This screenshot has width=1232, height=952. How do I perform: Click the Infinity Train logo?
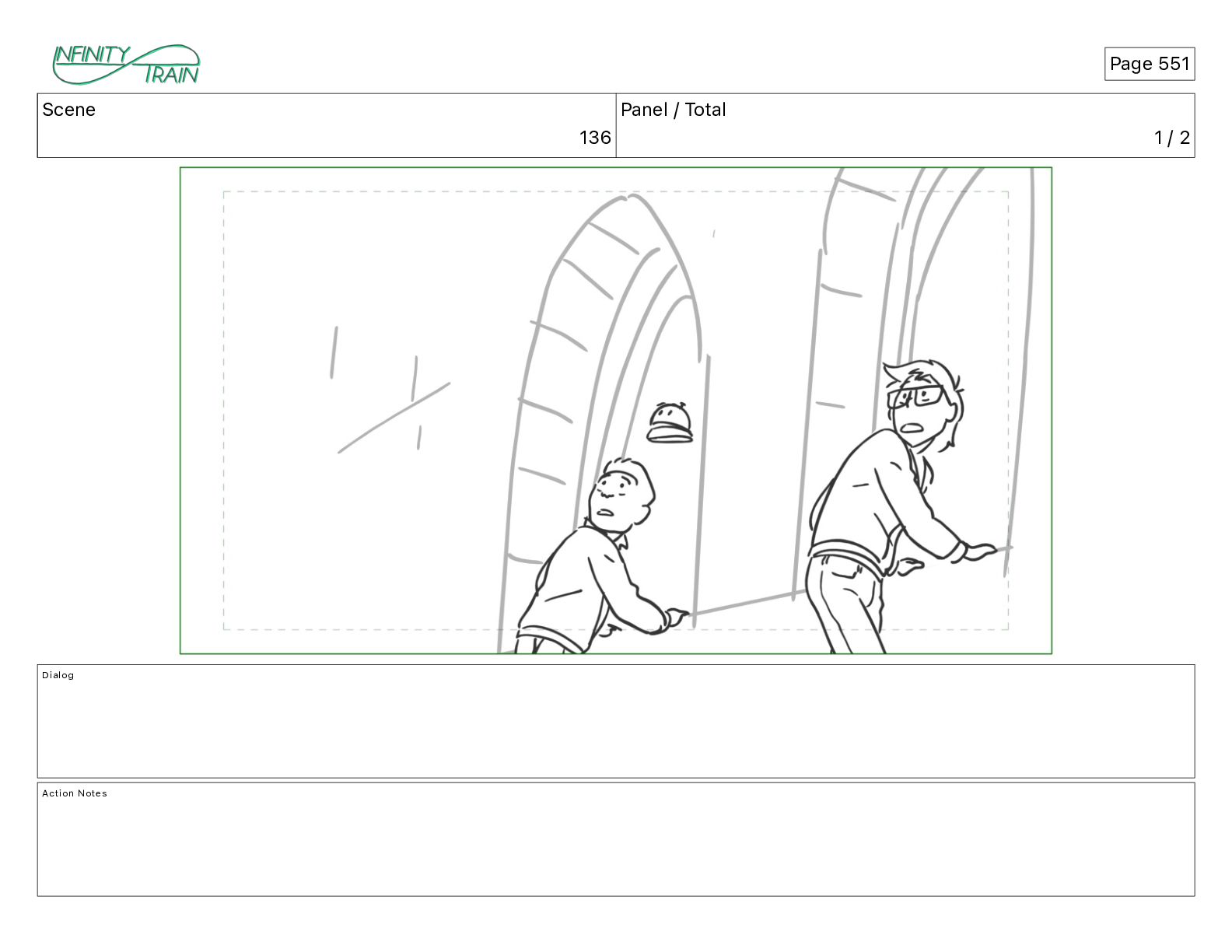click(x=126, y=65)
